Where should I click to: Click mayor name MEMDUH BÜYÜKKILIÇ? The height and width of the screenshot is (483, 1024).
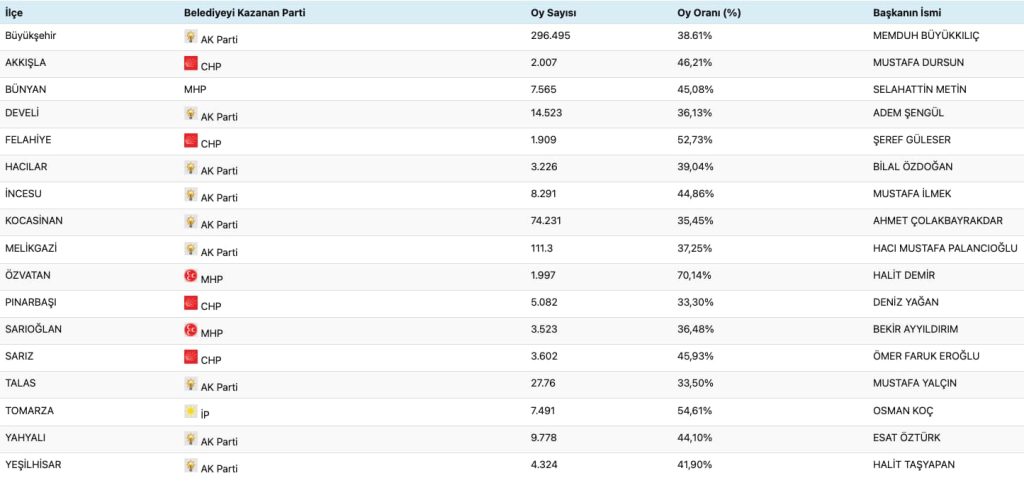tap(926, 36)
